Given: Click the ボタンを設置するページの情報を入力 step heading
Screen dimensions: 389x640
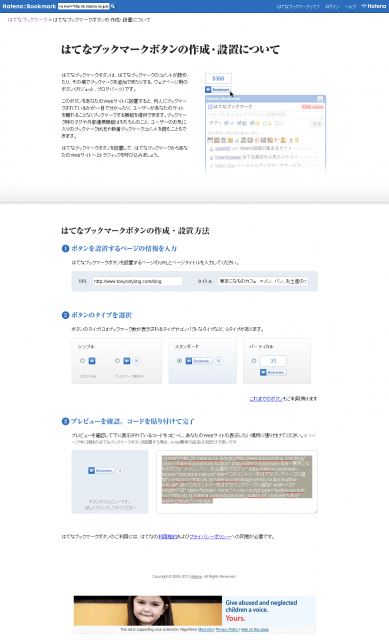Looking at the screenshot, I should pos(124,248).
